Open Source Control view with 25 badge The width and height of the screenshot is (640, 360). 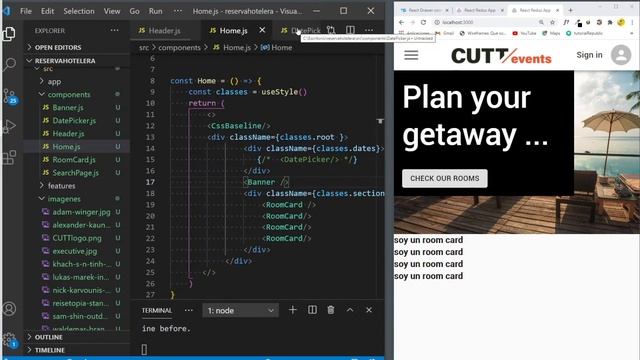click(9, 96)
